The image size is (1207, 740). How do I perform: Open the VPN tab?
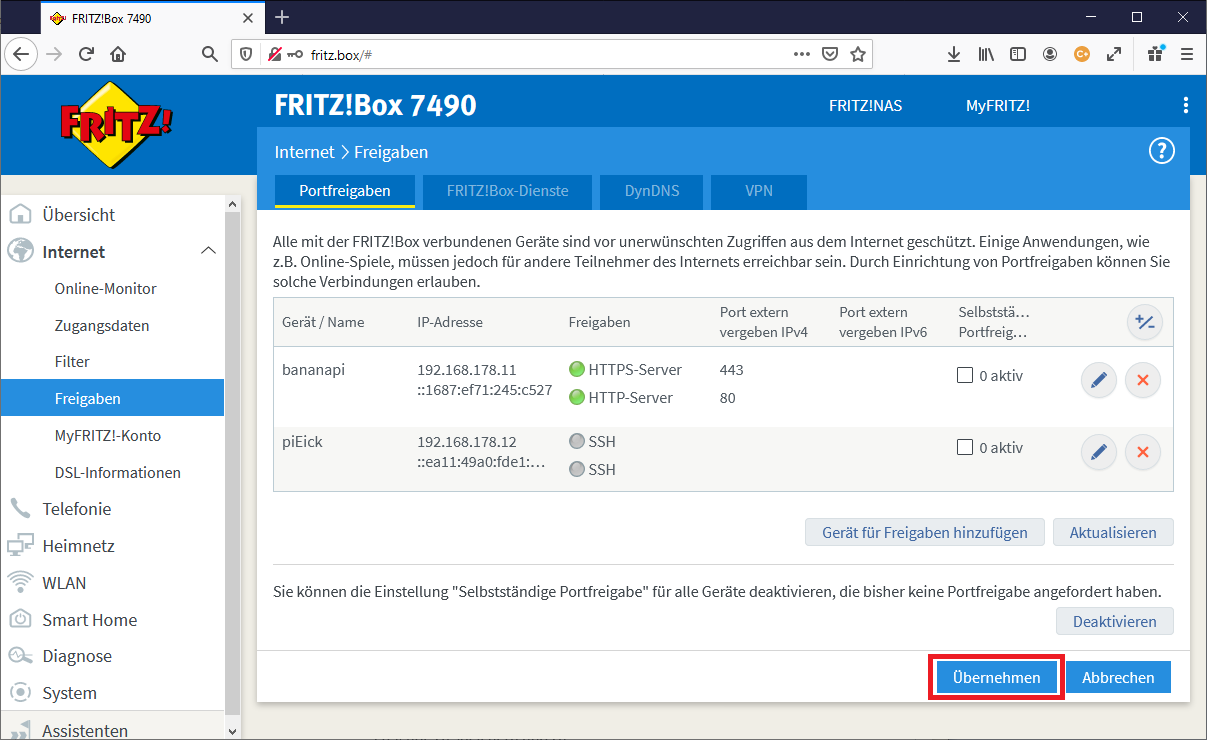click(759, 191)
